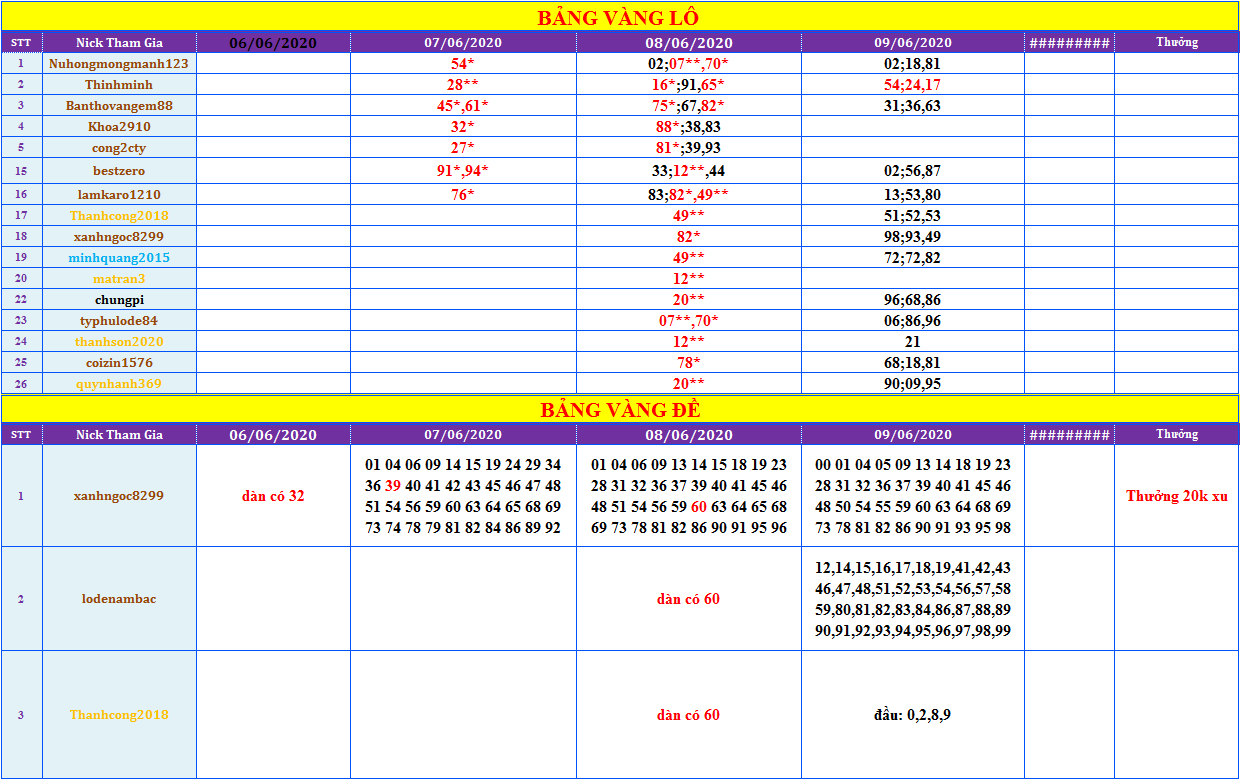Image resolution: width=1240 pixels, height=779 pixels.
Task: Click the cell 33;12**,44
Action: point(689,170)
